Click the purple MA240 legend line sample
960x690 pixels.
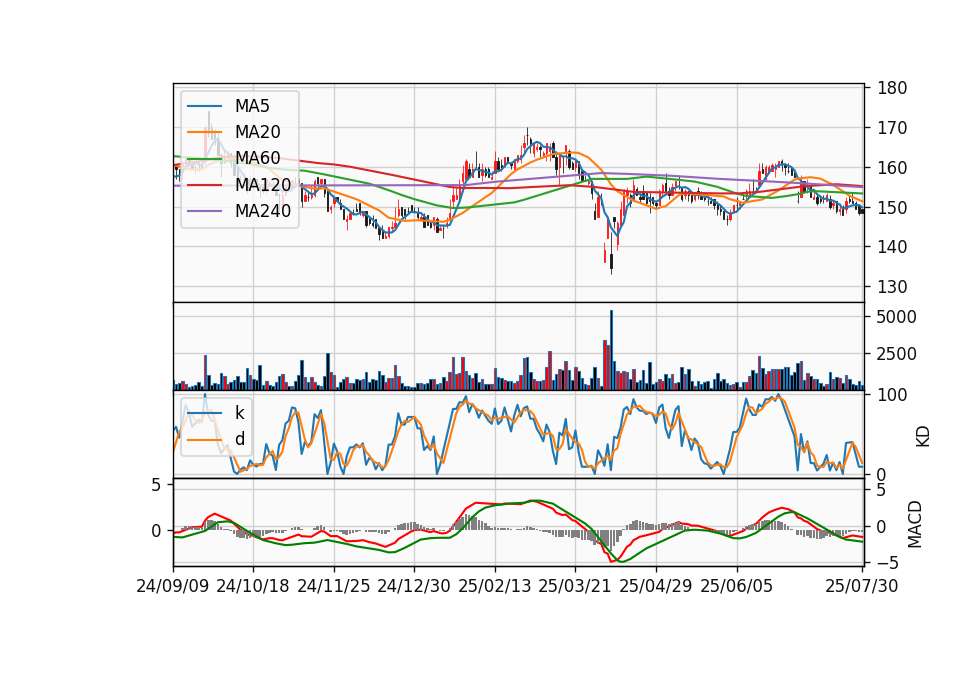pyautogui.click(x=204, y=211)
